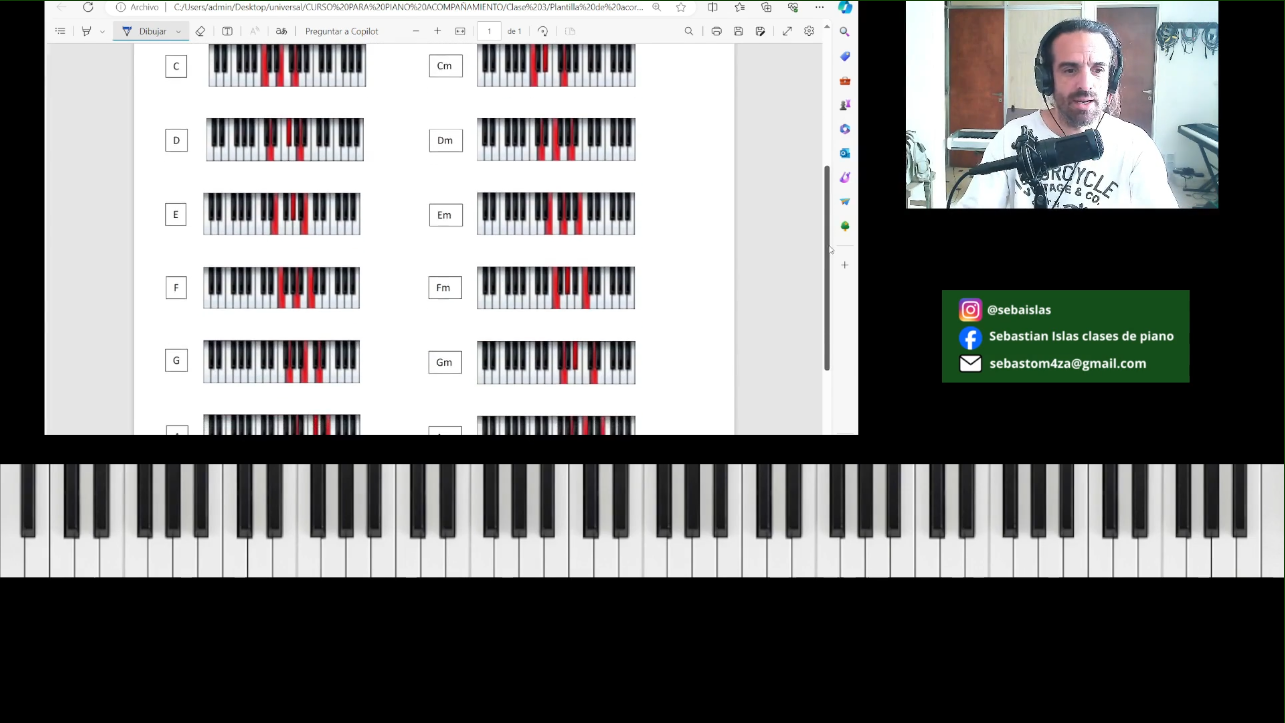Viewport: 1285px width, 723px height.
Task: Click Preguntar a Copilot
Action: [341, 31]
